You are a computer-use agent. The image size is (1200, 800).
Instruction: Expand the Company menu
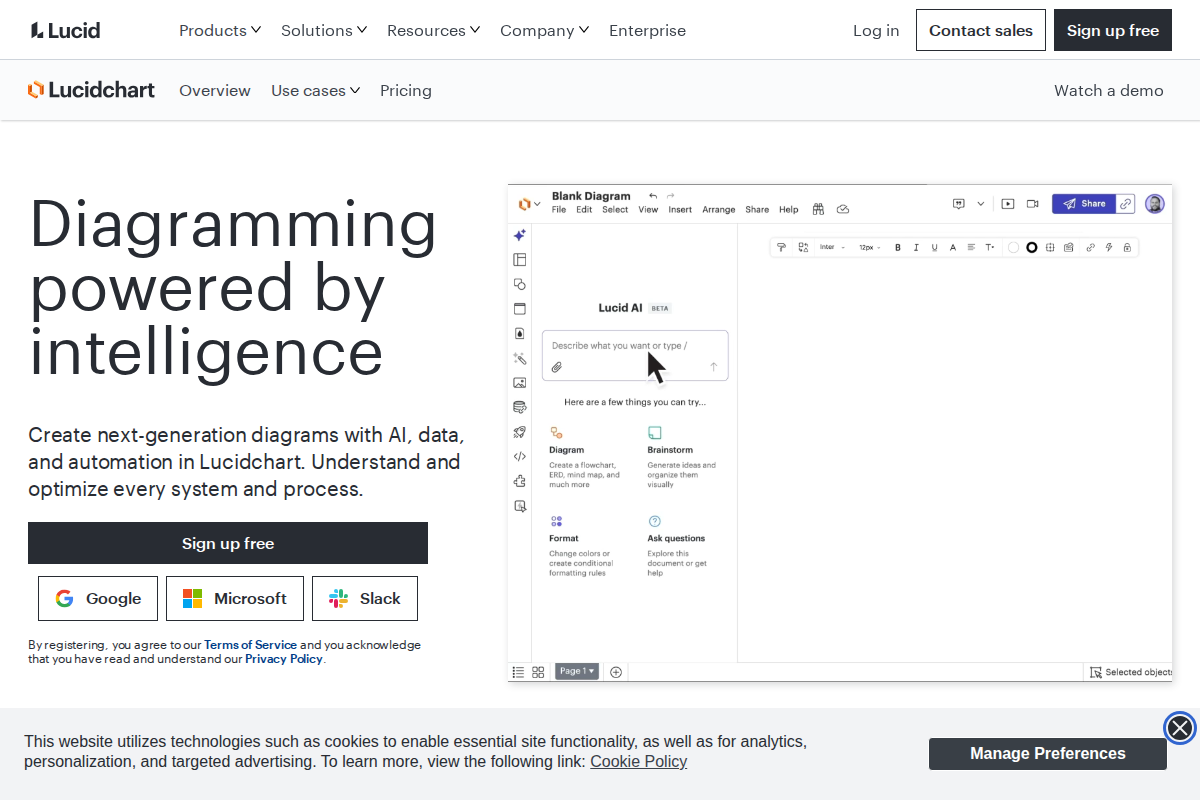(545, 30)
